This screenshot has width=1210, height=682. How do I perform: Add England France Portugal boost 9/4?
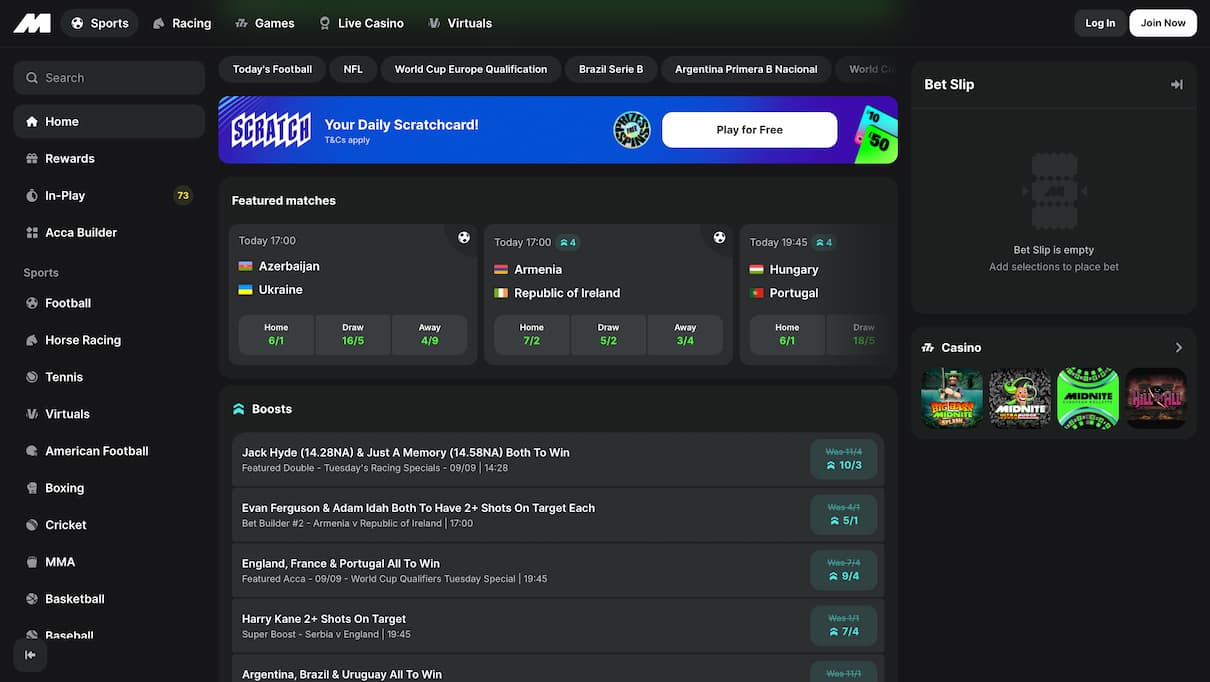click(x=844, y=570)
